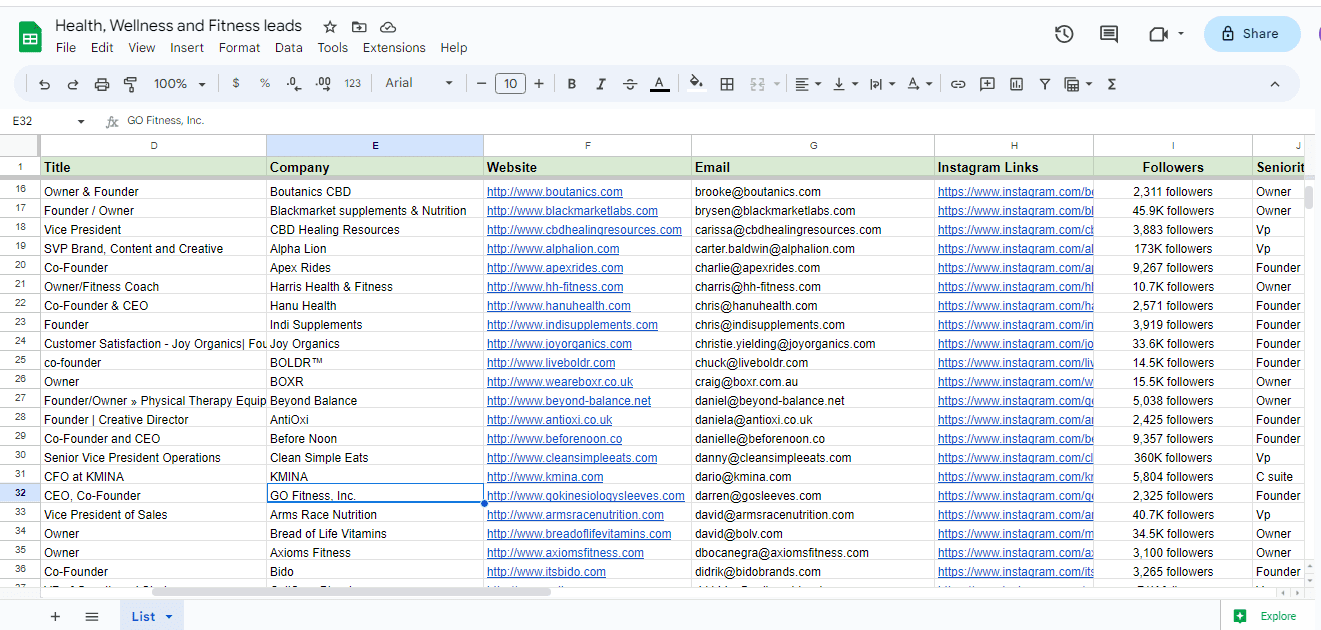This screenshot has width=1321, height=630.
Task: Open the boutanics.com website link
Action: [x=554, y=192]
